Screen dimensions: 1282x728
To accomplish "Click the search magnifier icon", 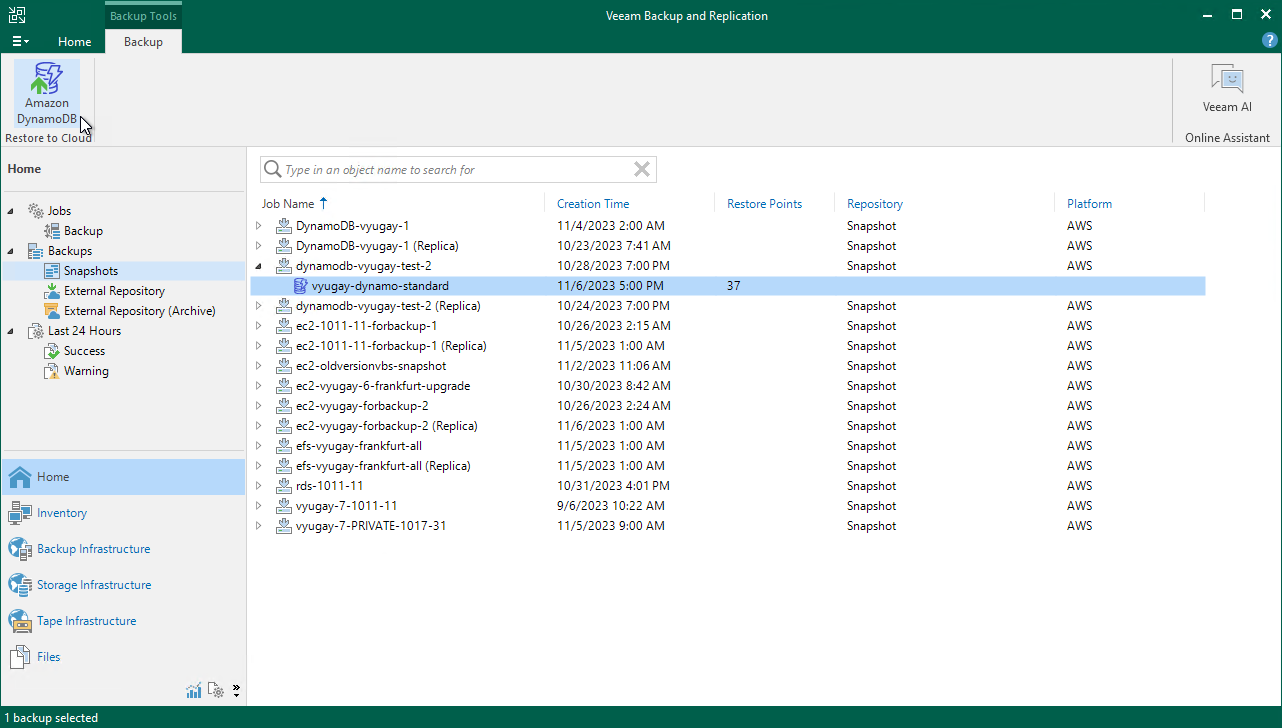I will pos(272,170).
